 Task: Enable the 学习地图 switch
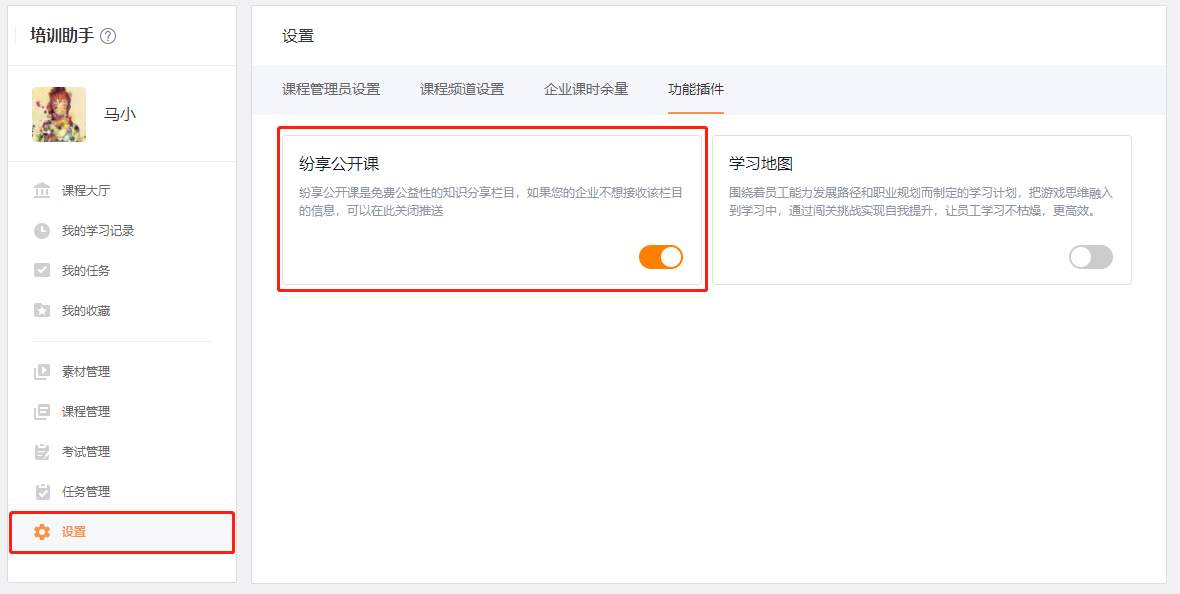(x=1090, y=257)
